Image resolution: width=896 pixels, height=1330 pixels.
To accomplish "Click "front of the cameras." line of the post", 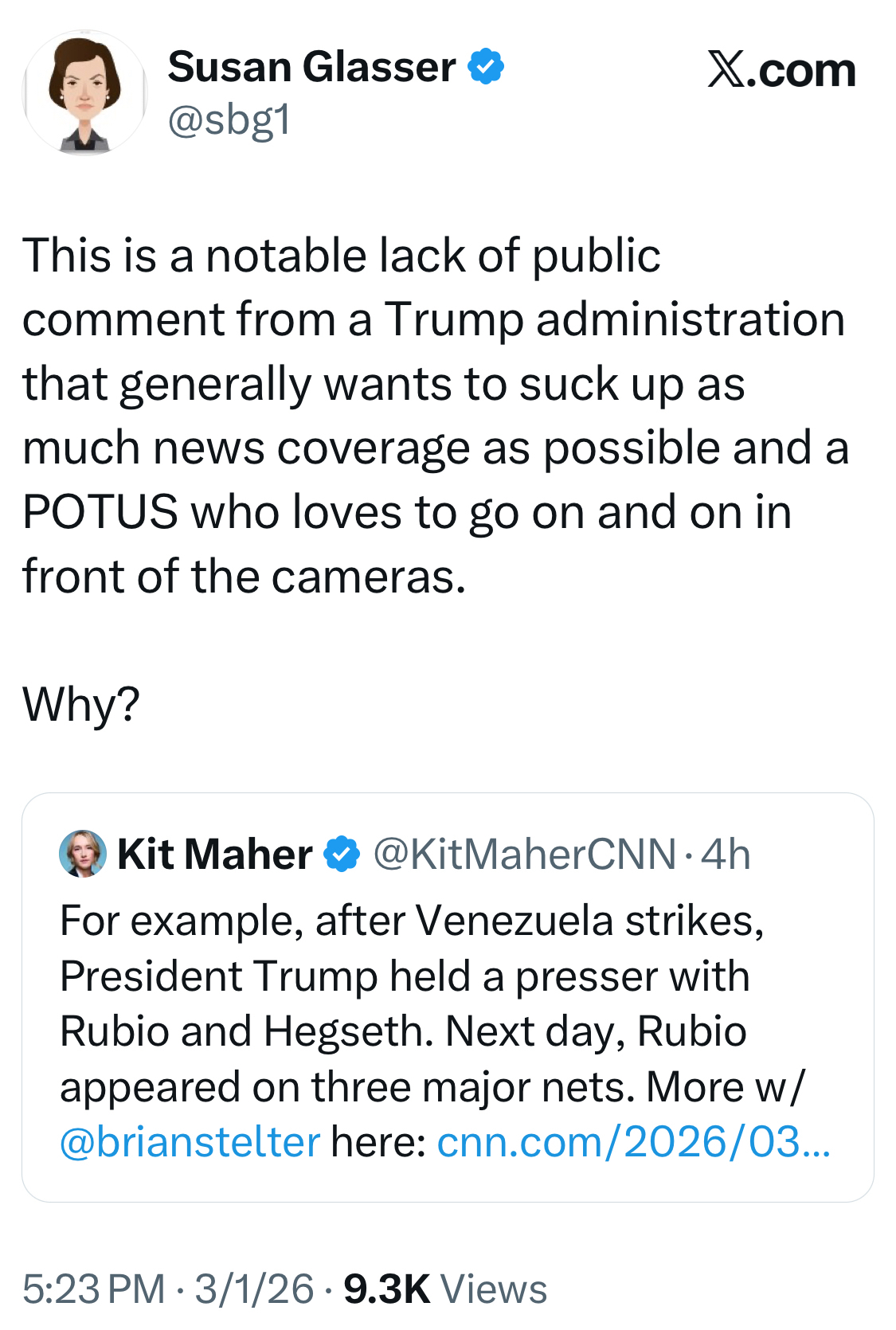I will [244, 576].
